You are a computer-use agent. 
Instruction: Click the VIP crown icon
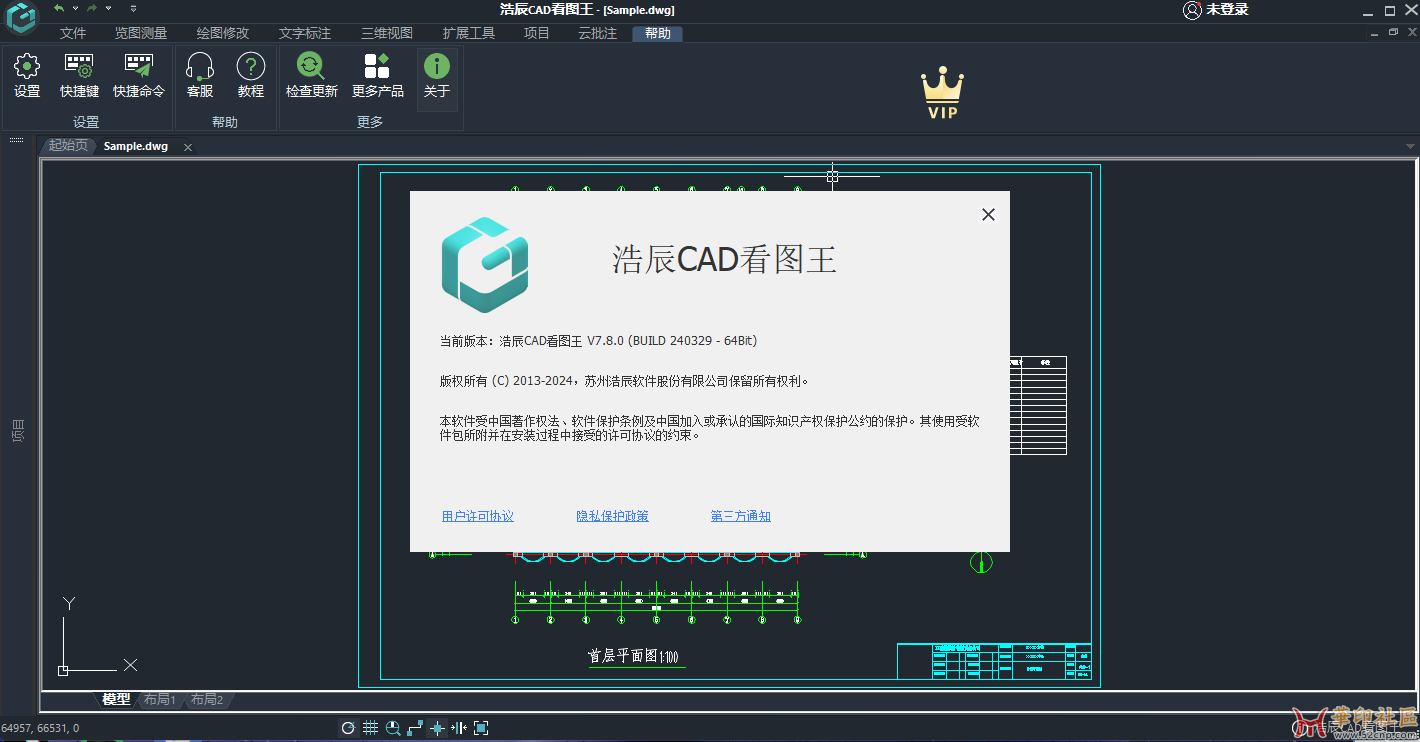pos(942,94)
